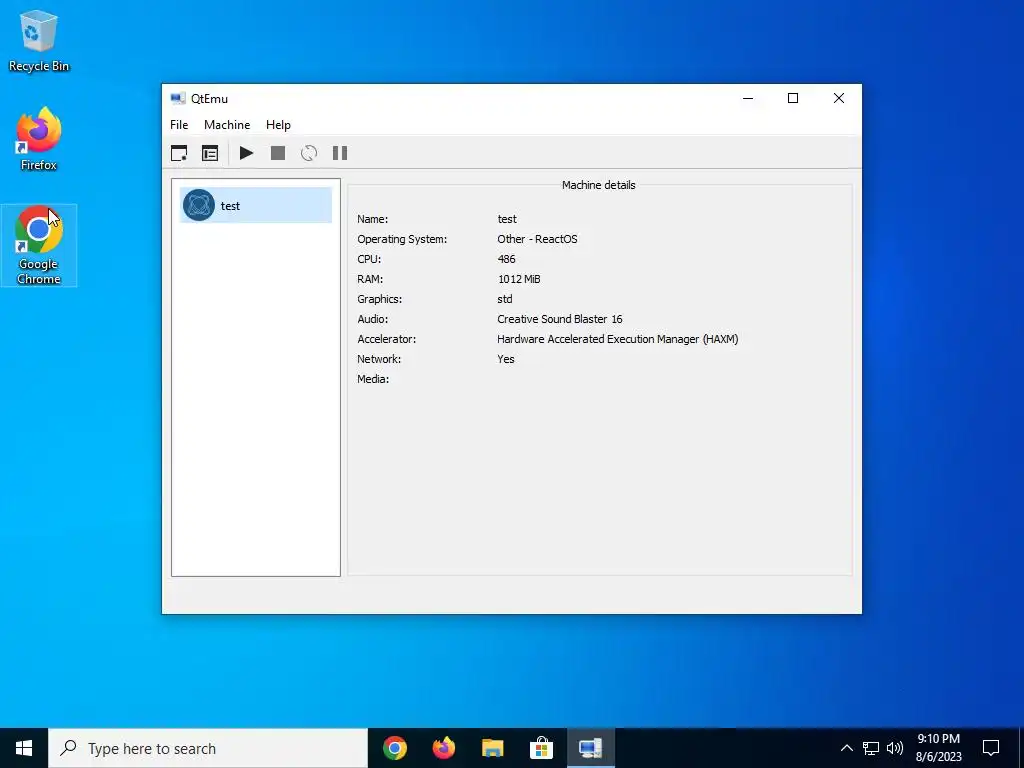Open the Windows Start menu

(24, 748)
